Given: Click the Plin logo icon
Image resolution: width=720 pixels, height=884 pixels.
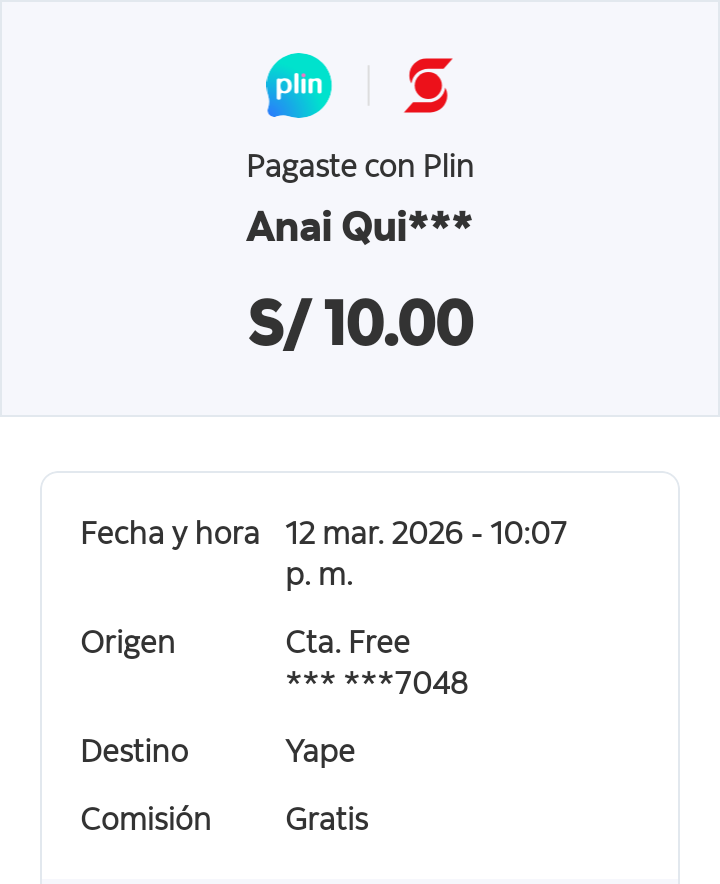Looking at the screenshot, I should 298,86.
